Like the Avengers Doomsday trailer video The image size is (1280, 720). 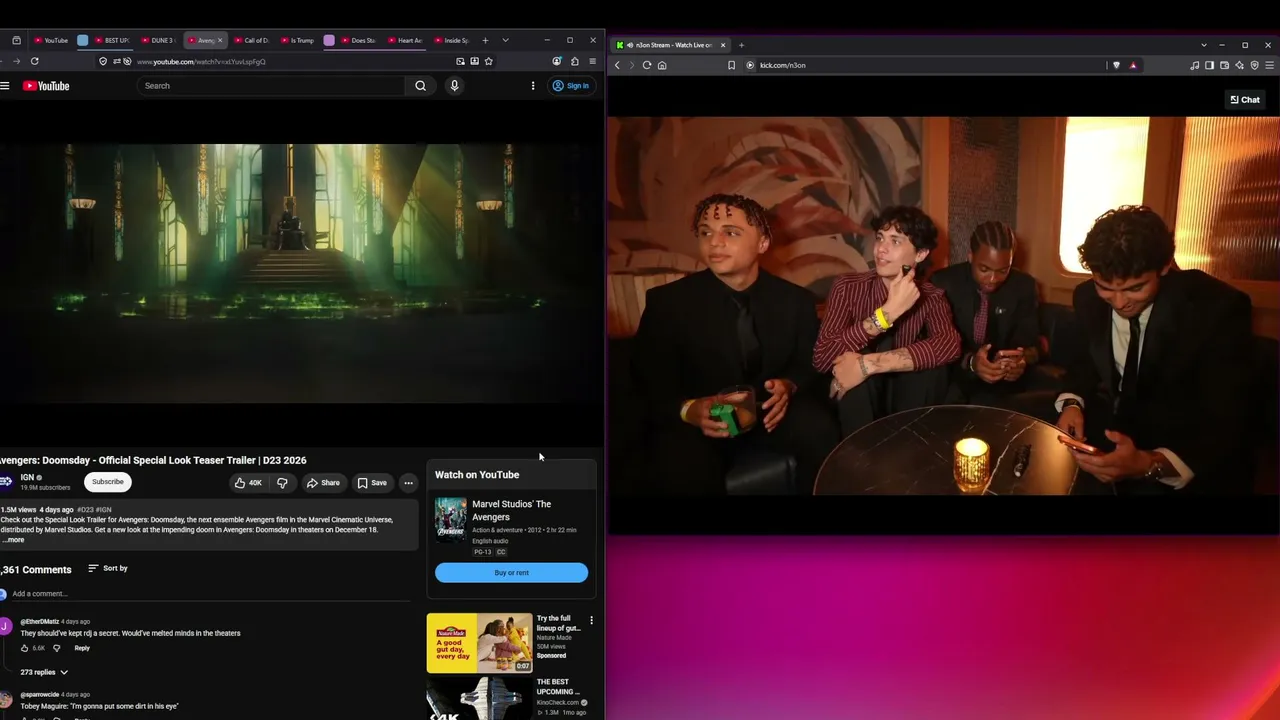click(x=248, y=483)
